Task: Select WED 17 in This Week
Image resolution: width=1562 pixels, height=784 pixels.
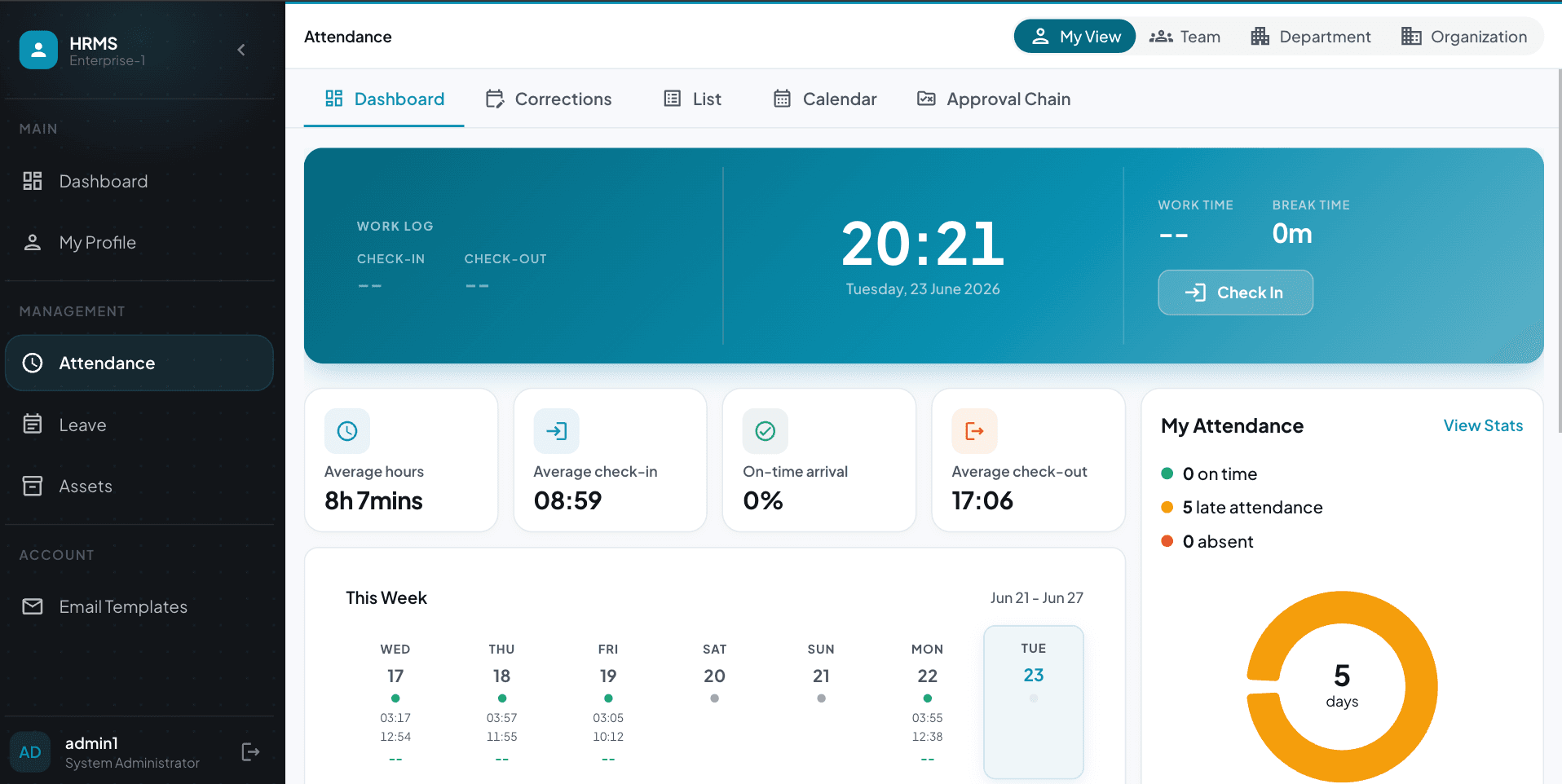Action: [x=395, y=703]
